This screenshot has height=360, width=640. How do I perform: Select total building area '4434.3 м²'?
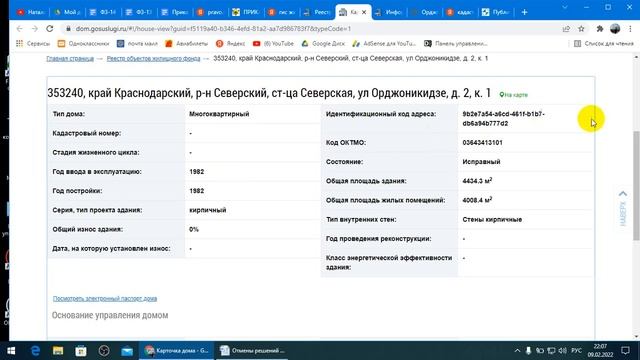[477, 180]
